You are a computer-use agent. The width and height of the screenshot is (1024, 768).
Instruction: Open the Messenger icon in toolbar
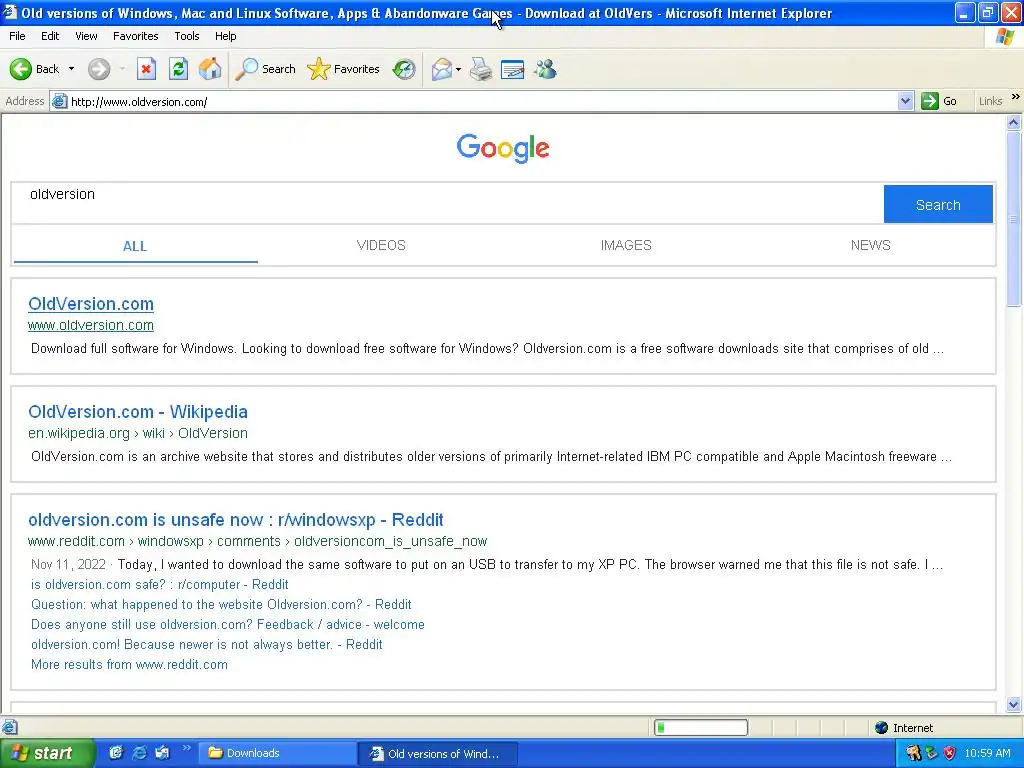pos(545,69)
